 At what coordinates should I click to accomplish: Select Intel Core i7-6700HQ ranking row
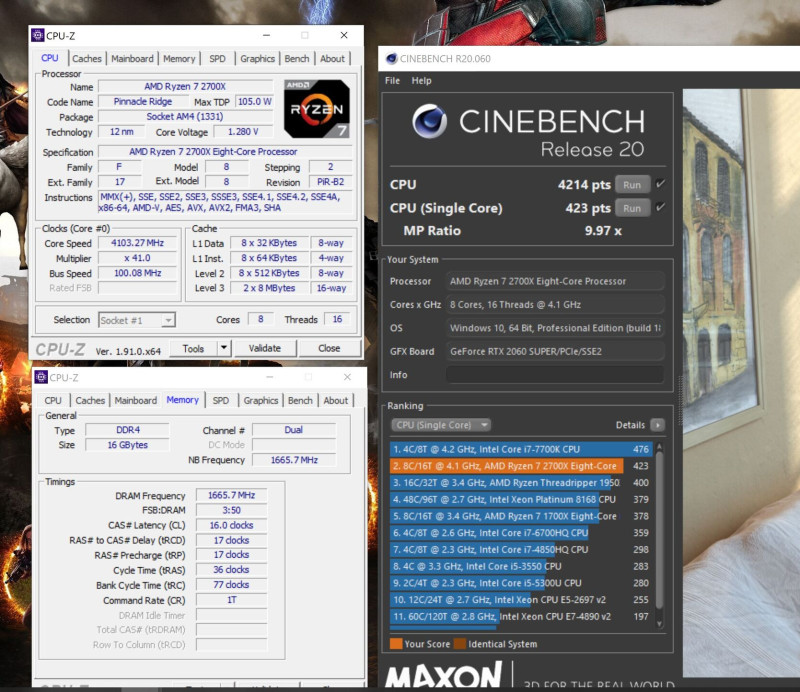[521, 533]
